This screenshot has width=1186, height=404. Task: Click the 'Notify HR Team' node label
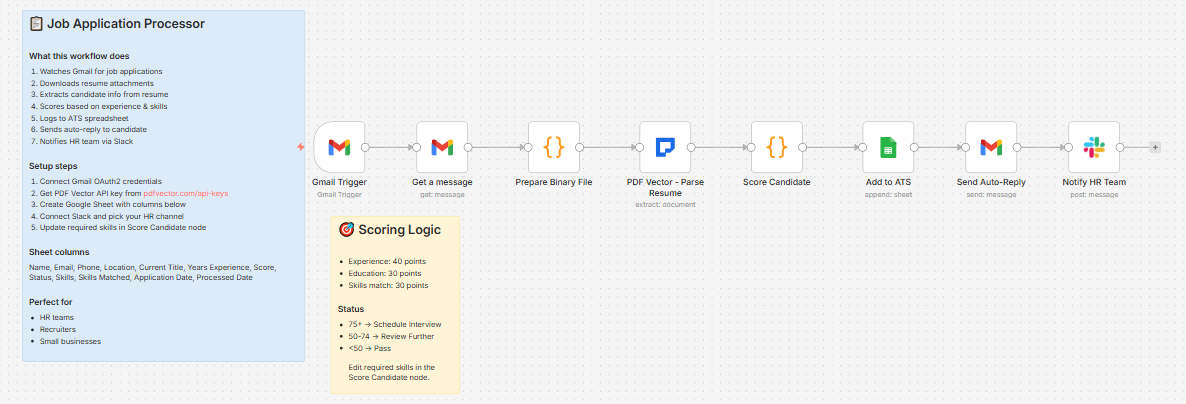click(1094, 182)
